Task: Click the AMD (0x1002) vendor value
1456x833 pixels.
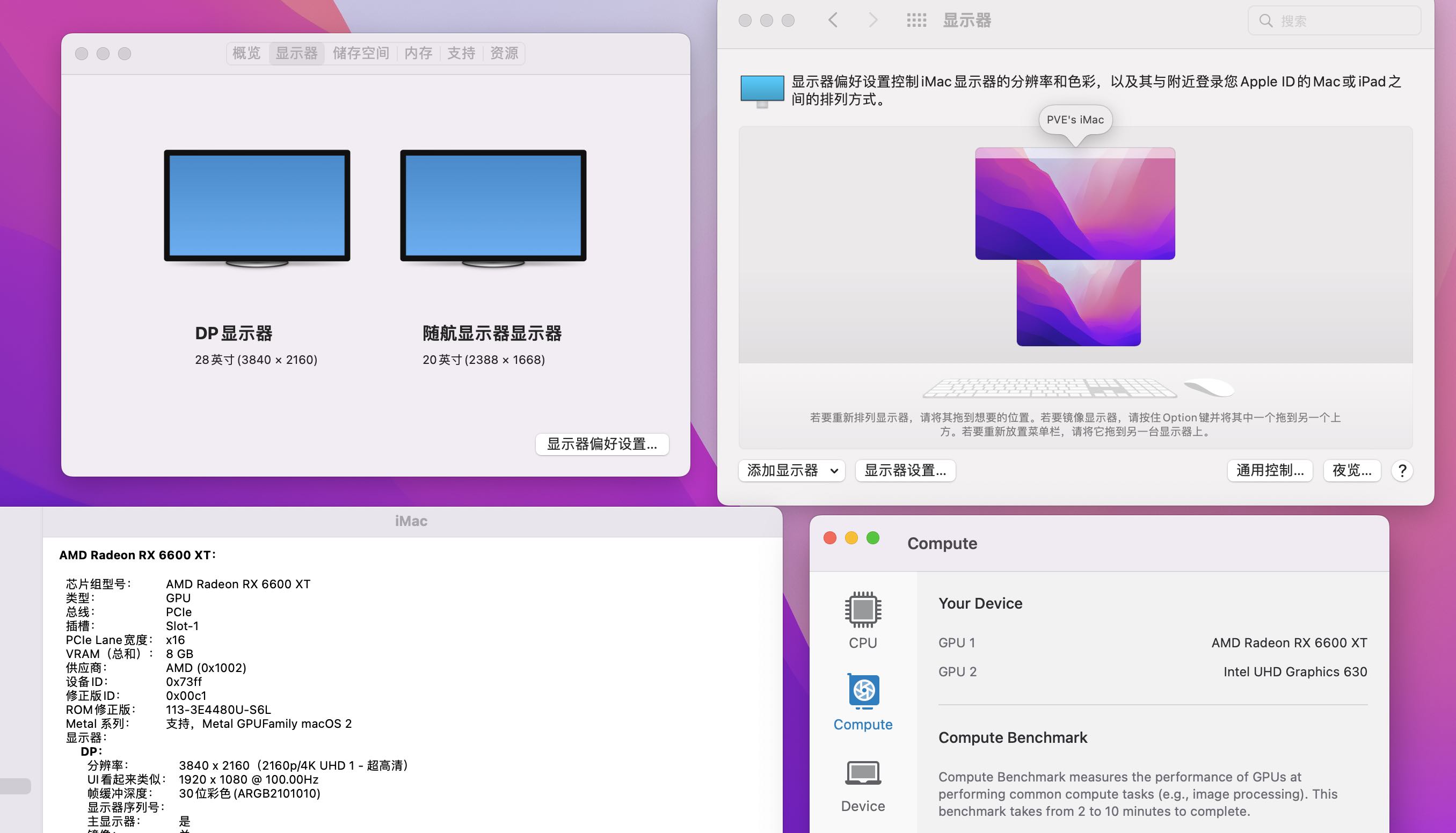Action: (206, 668)
